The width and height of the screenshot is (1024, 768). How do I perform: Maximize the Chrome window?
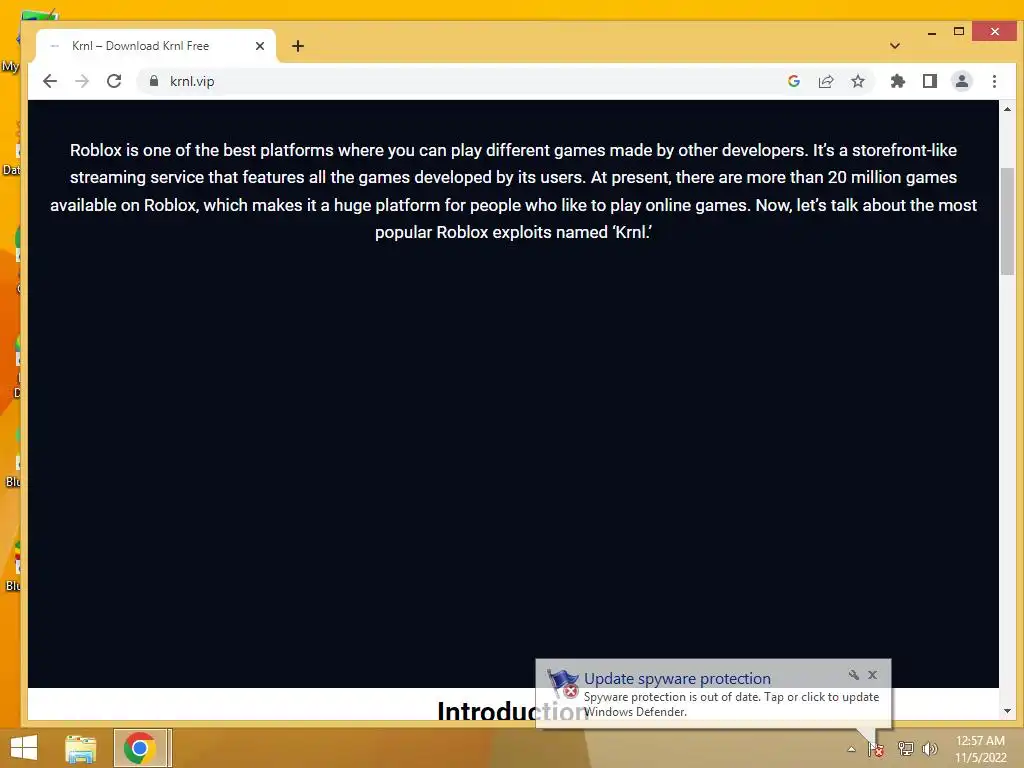(959, 31)
